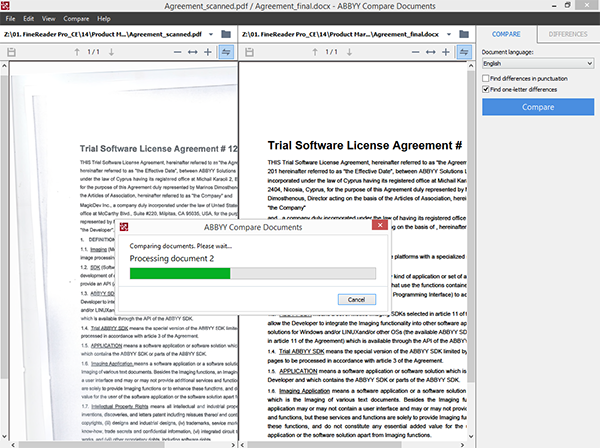Open folder icon for left document

coord(226,34)
